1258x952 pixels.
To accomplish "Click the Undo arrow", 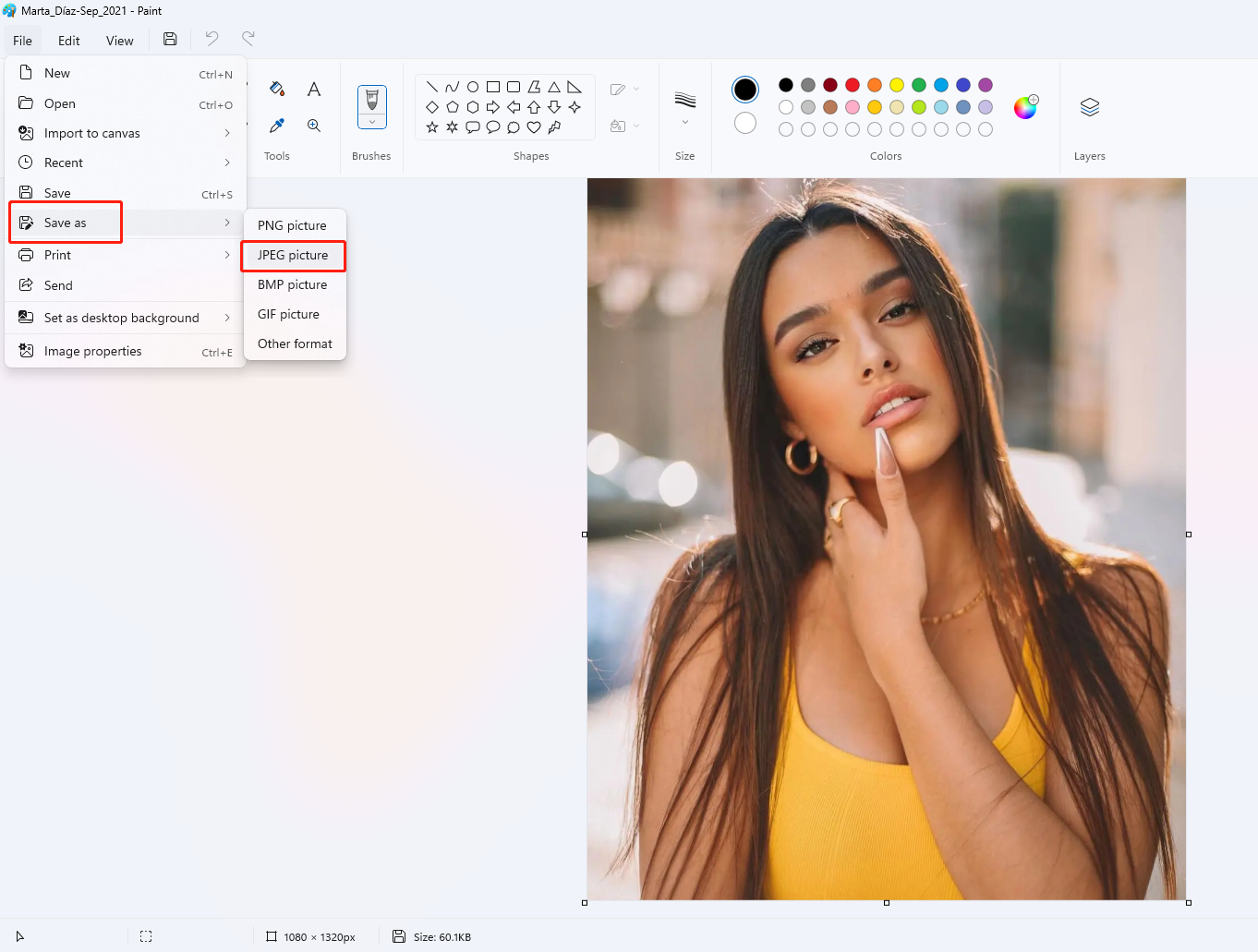I will click(212, 39).
